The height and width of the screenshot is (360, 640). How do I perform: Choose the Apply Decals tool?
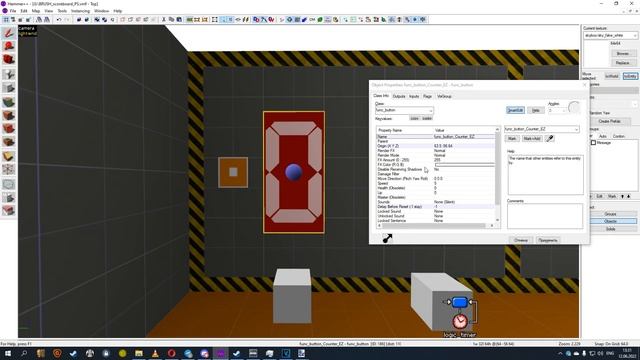pos(9,129)
